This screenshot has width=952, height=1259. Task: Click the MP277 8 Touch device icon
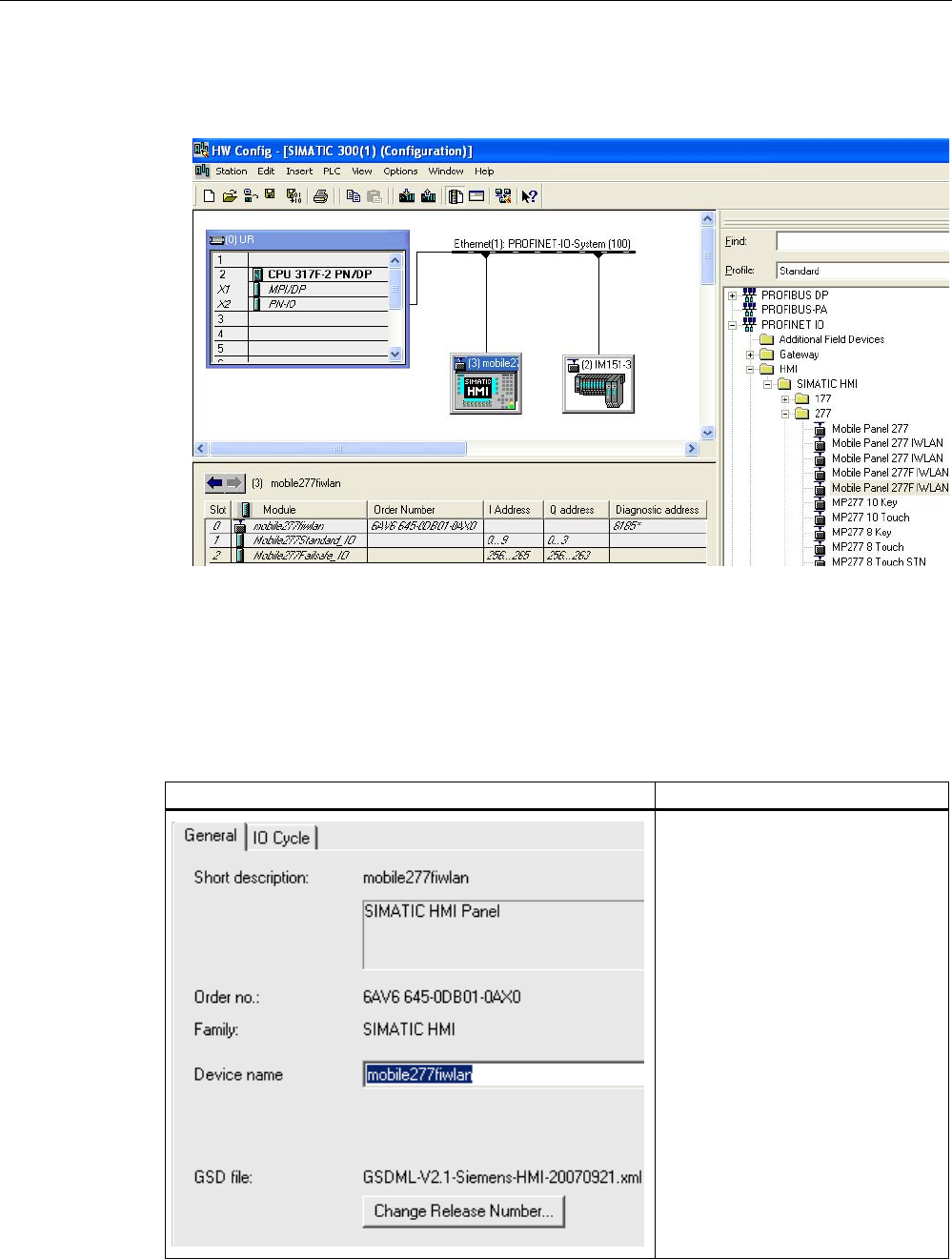point(820,547)
